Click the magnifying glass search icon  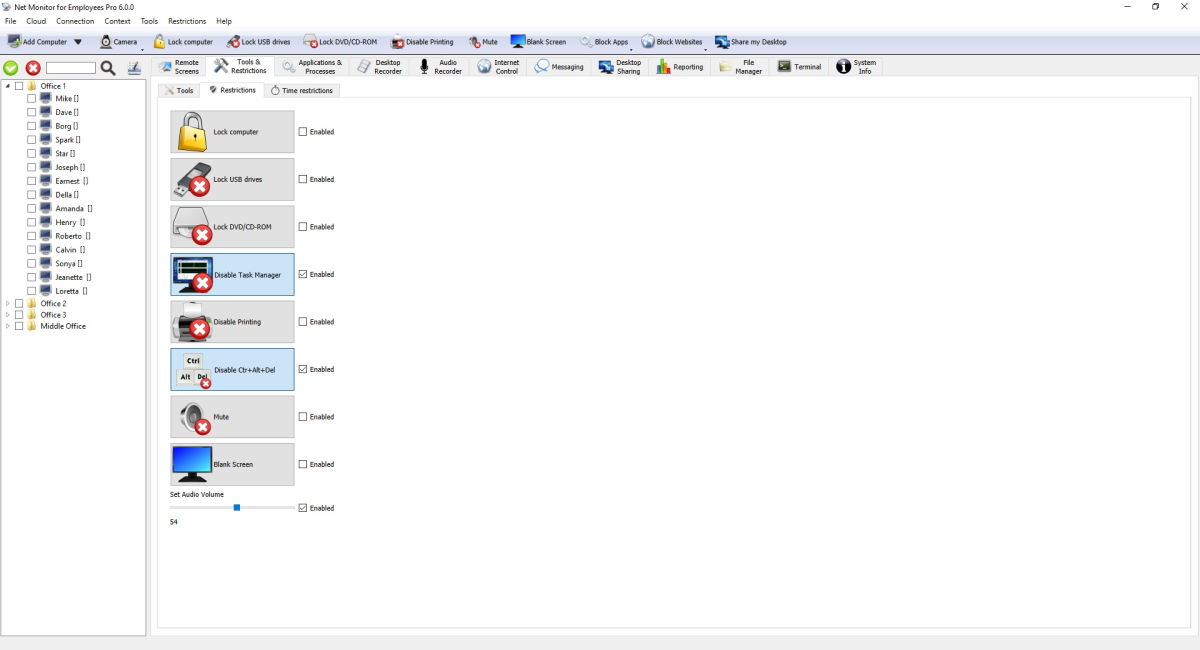pos(108,68)
